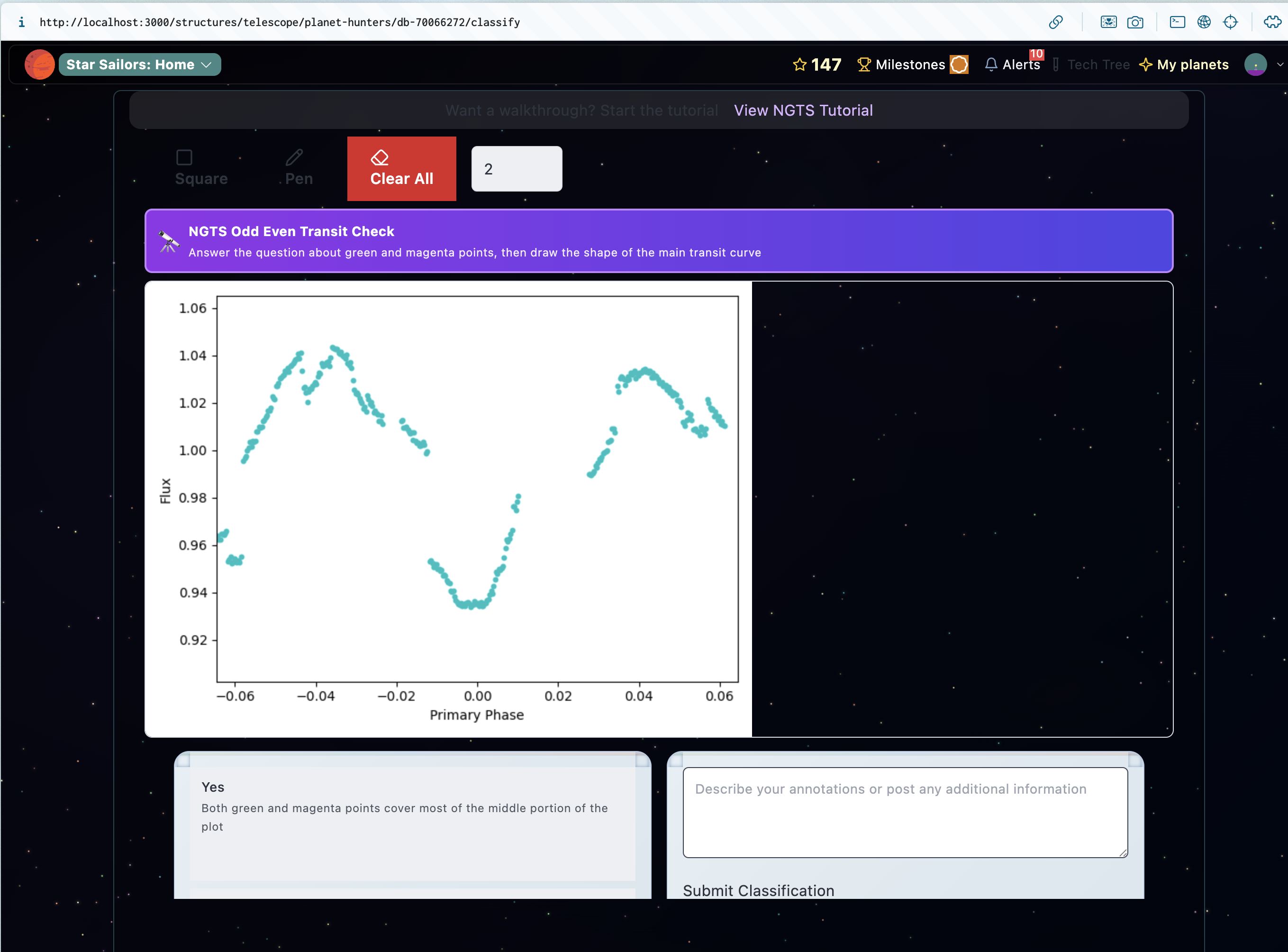The width and height of the screenshot is (1288, 952).
Task: Open the user profile avatar
Action: pos(1255,64)
